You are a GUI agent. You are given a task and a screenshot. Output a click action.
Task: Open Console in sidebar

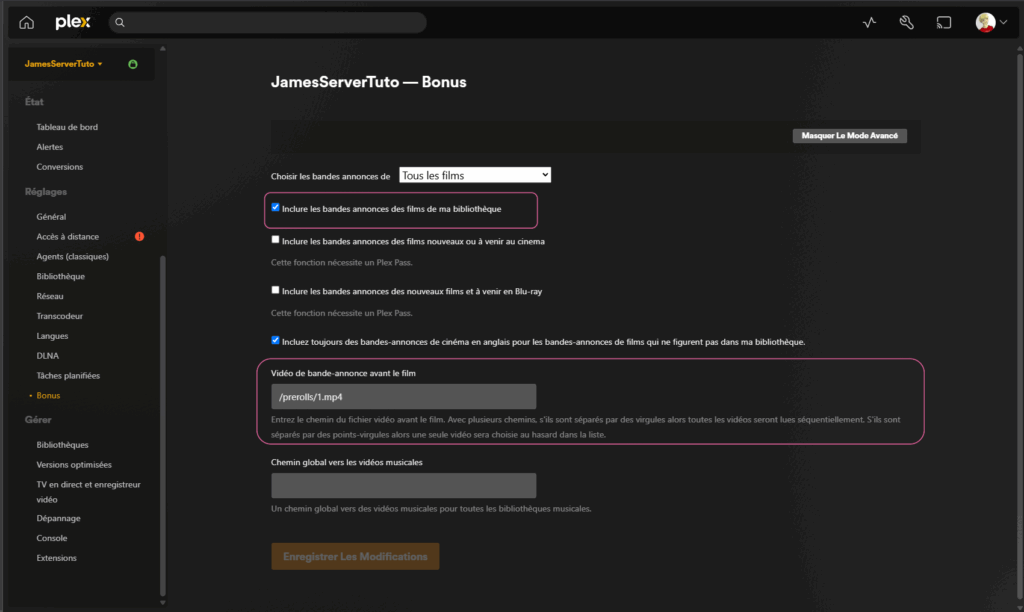52,538
